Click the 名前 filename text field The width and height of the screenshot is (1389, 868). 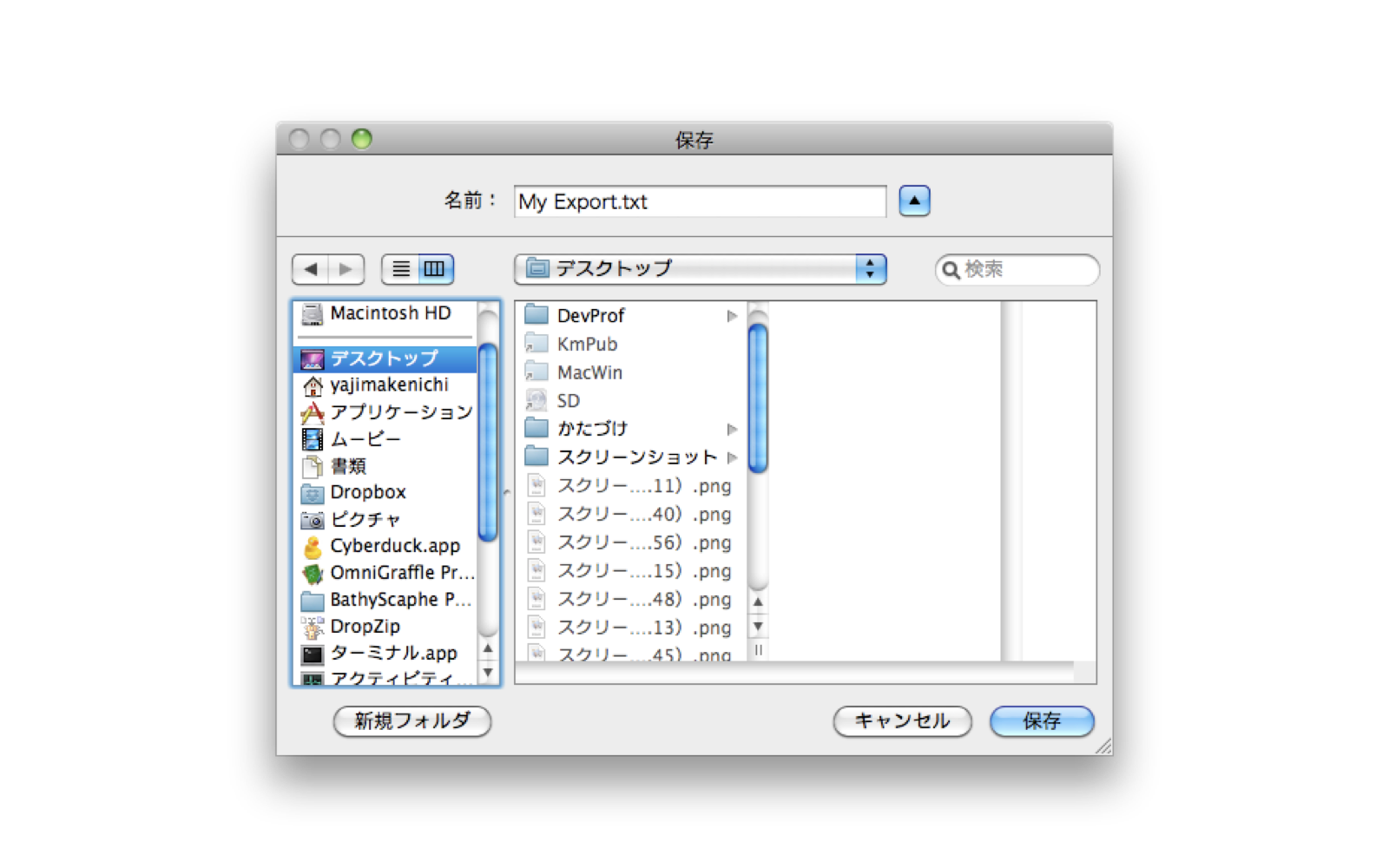(700, 201)
